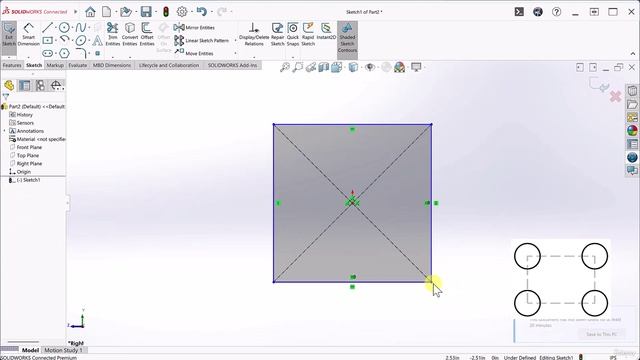Image resolution: width=640 pixels, height=360 pixels.
Task: Select the Point sketch tool
Action: tap(98, 53)
